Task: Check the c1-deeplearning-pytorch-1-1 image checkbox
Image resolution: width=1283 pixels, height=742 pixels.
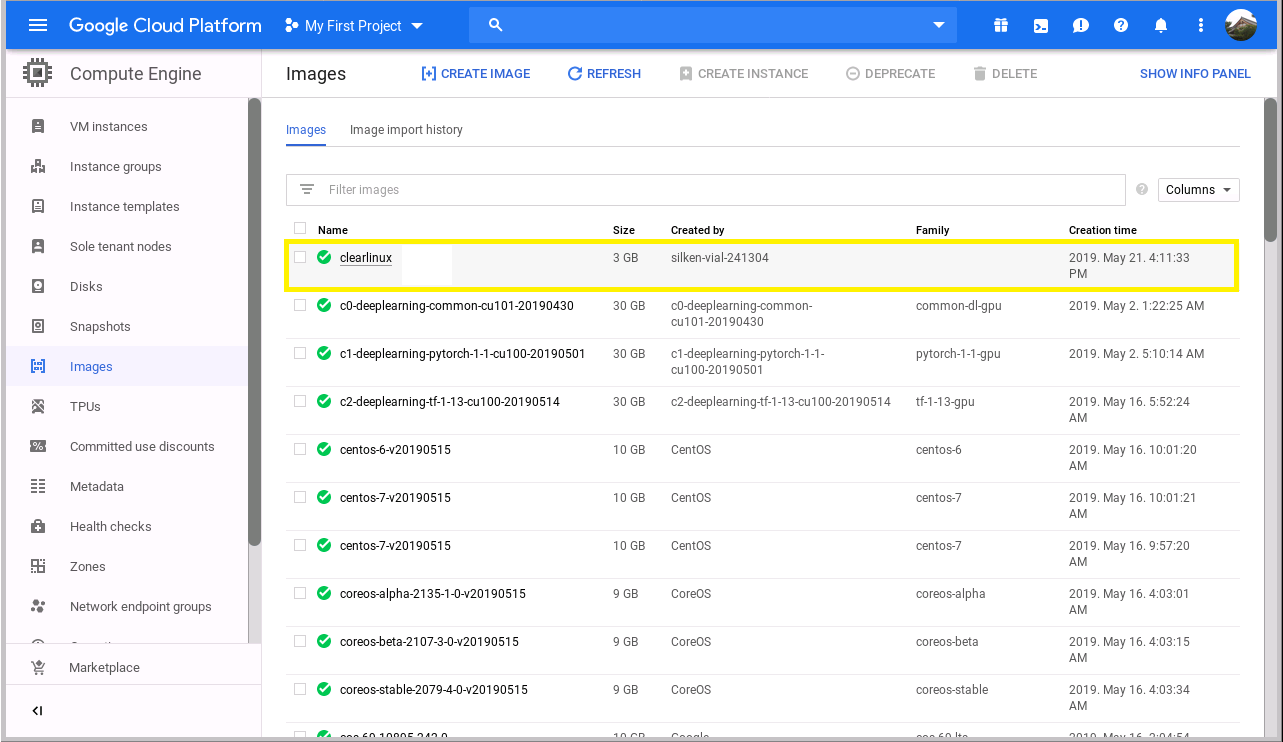Action: (300, 353)
